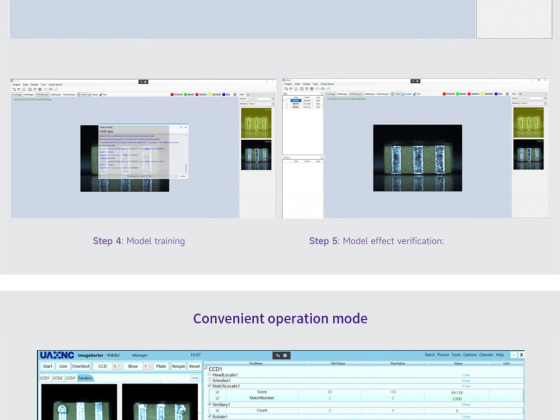Toggle the CCD1 root checkbox
Screen dimensions: 560x420
click(x=206, y=369)
